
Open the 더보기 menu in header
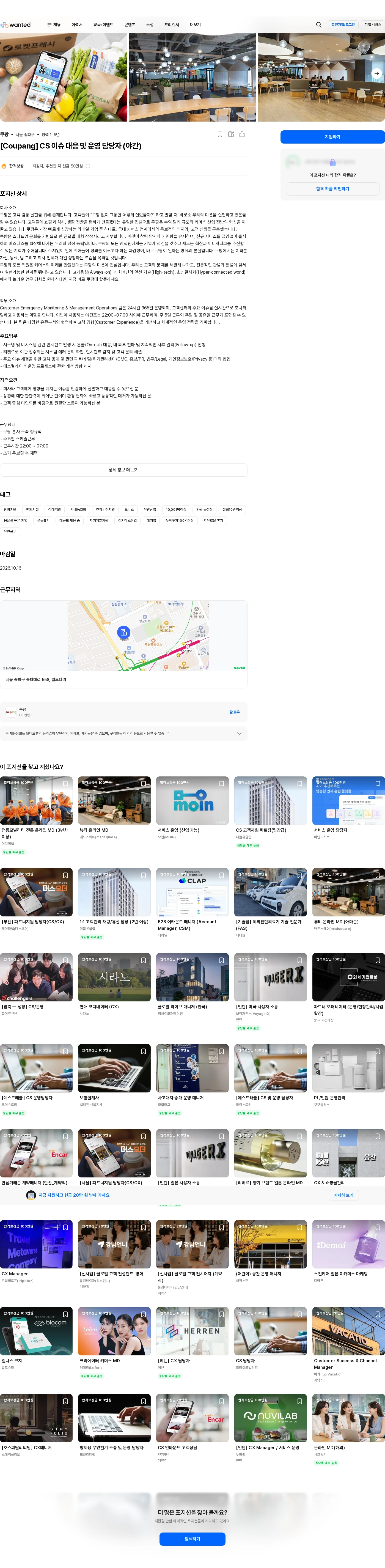point(195,25)
